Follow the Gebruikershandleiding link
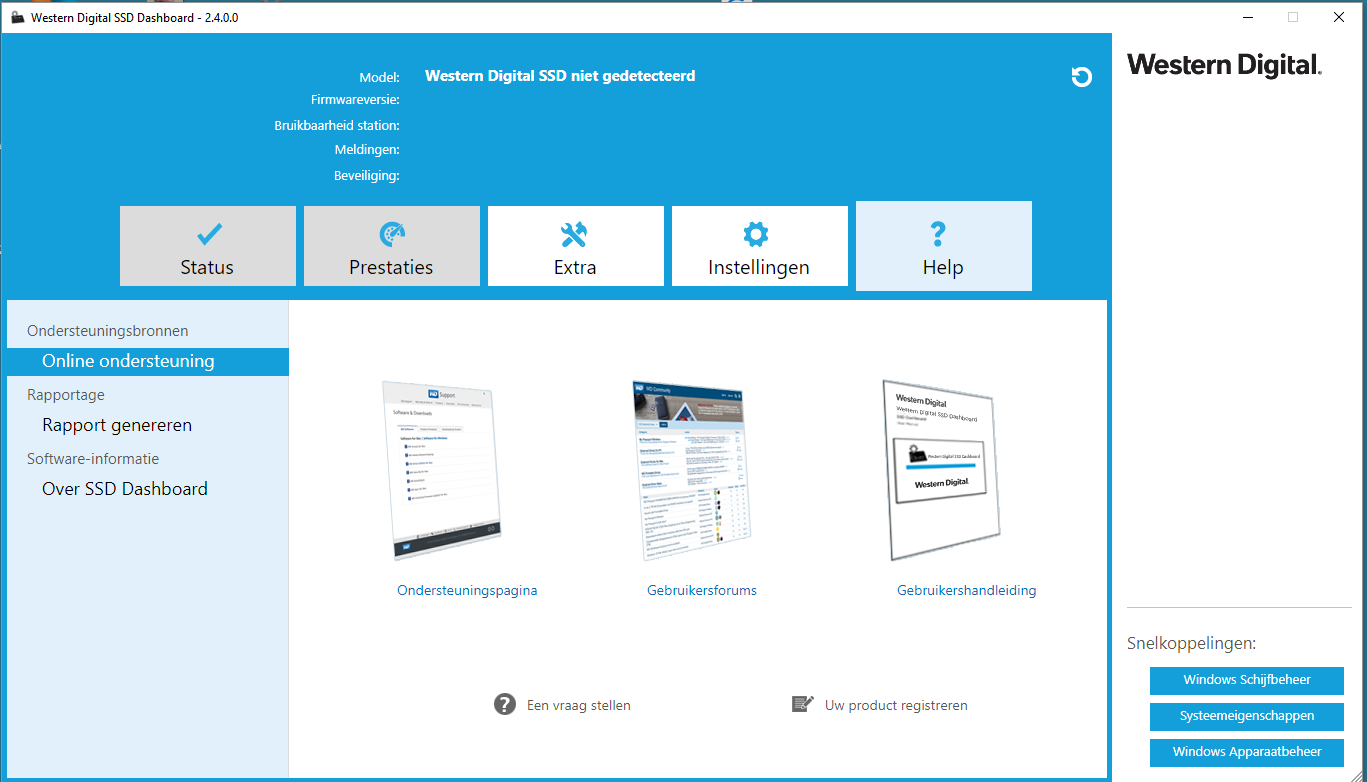This screenshot has height=782, width=1367. point(967,590)
